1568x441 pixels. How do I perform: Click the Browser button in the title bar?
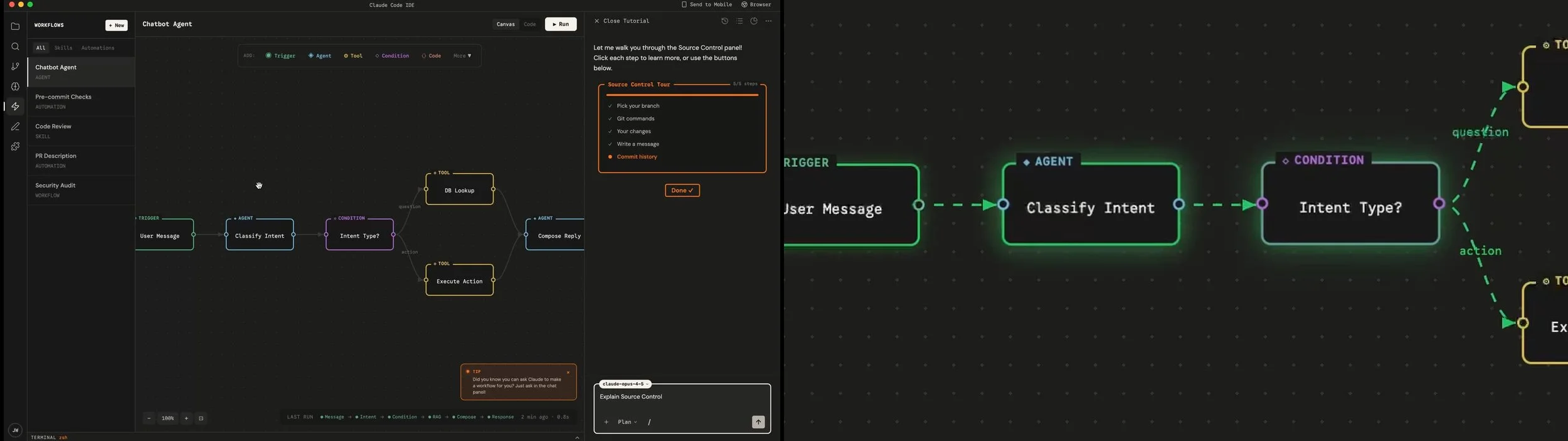click(x=756, y=4)
